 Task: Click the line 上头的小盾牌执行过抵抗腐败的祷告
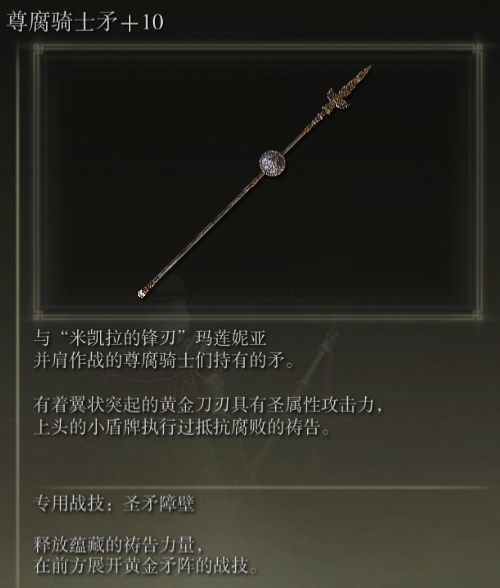point(182,427)
